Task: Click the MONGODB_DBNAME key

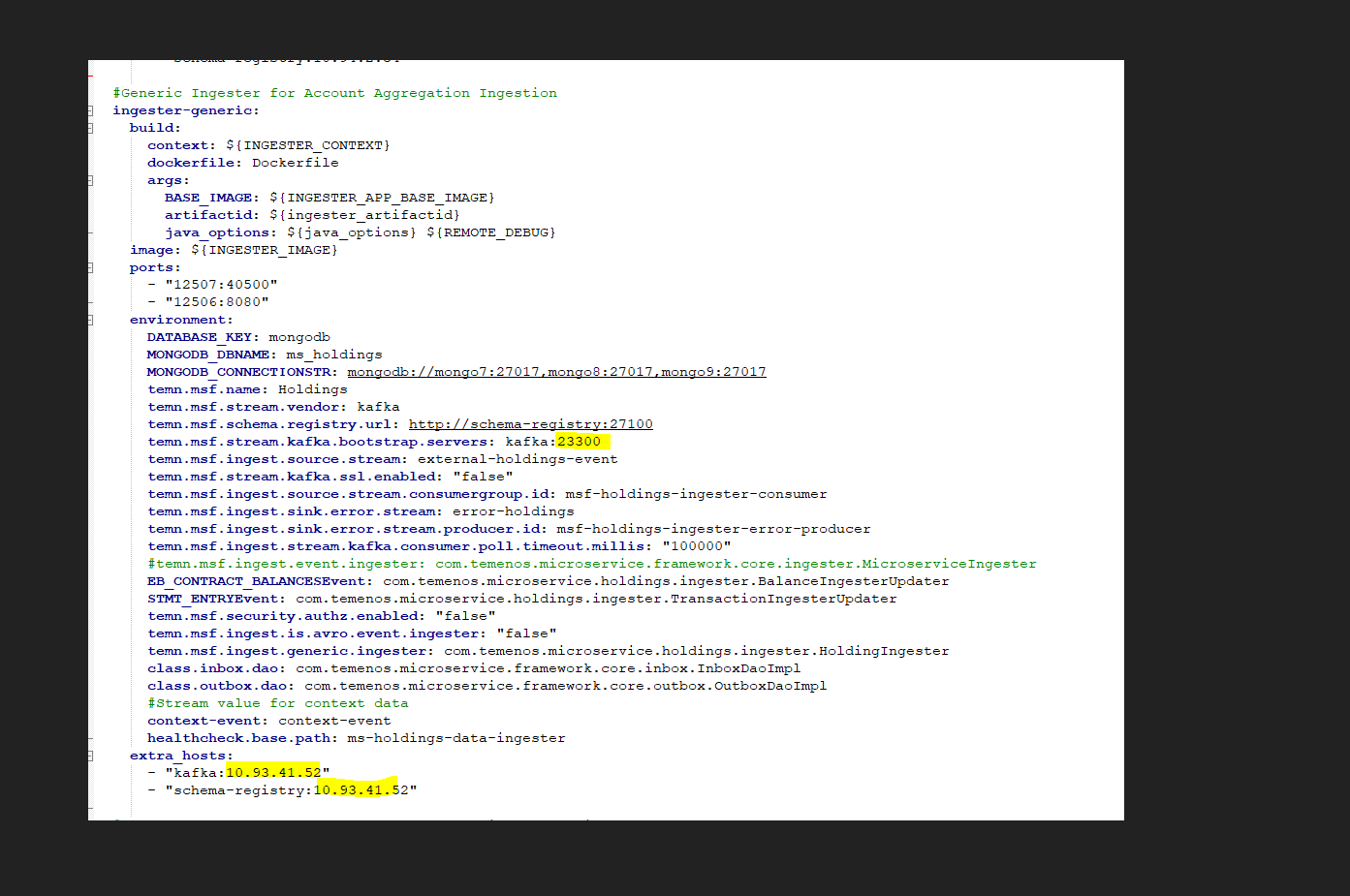Action: pos(208,355)
